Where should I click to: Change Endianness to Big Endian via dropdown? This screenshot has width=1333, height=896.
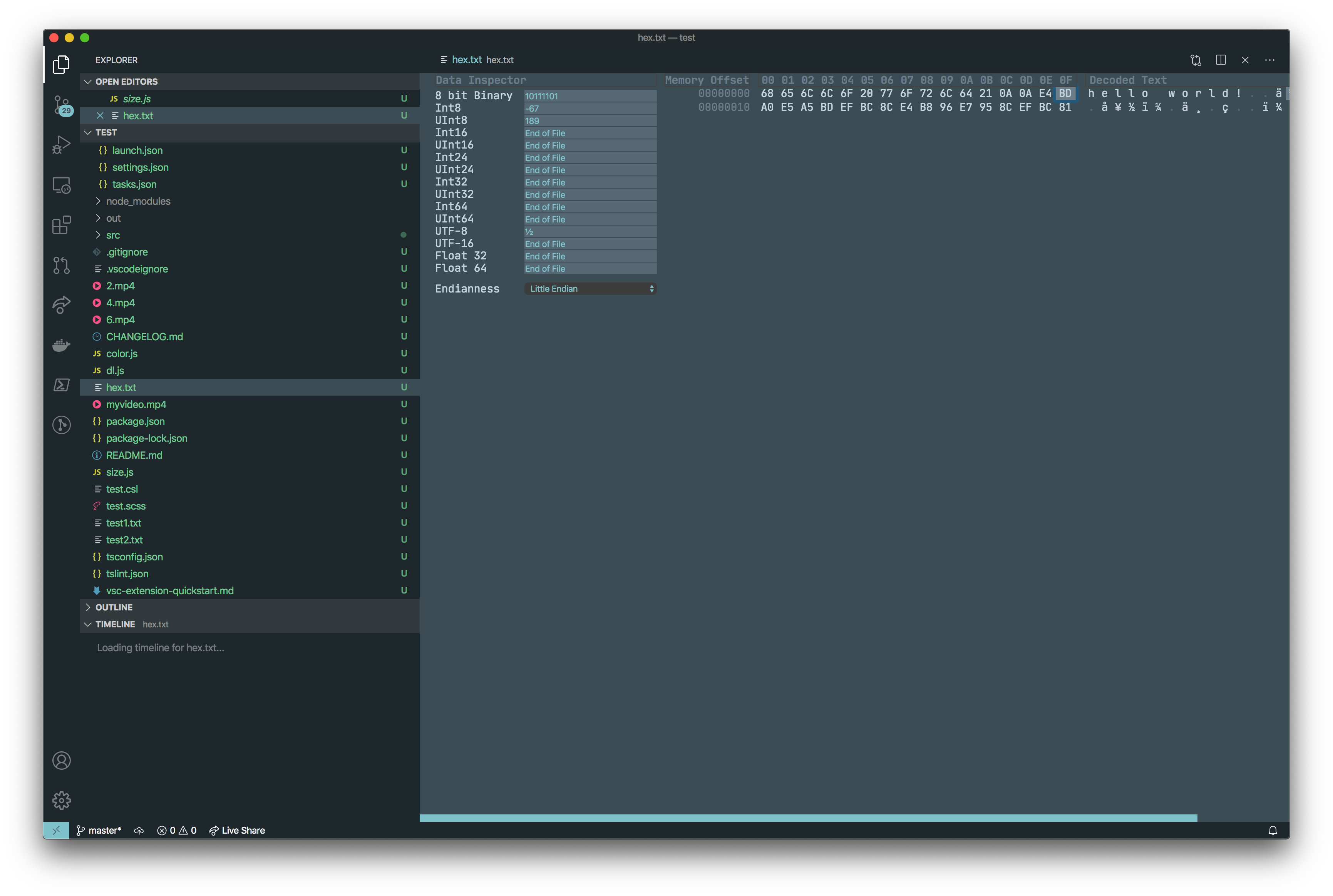(590, 289)
